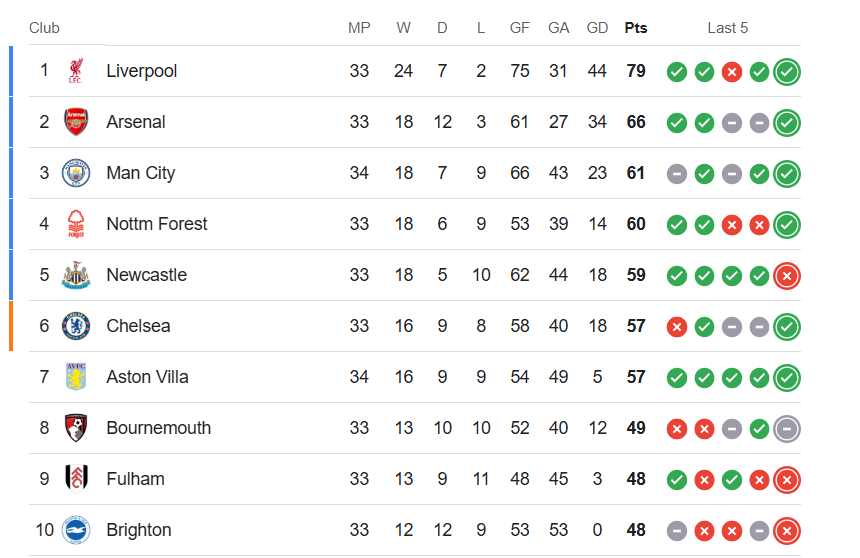Viewport: 860px width, 558px height.
Task: Open the Aston Villa team name link
Action: pos(147,377)
